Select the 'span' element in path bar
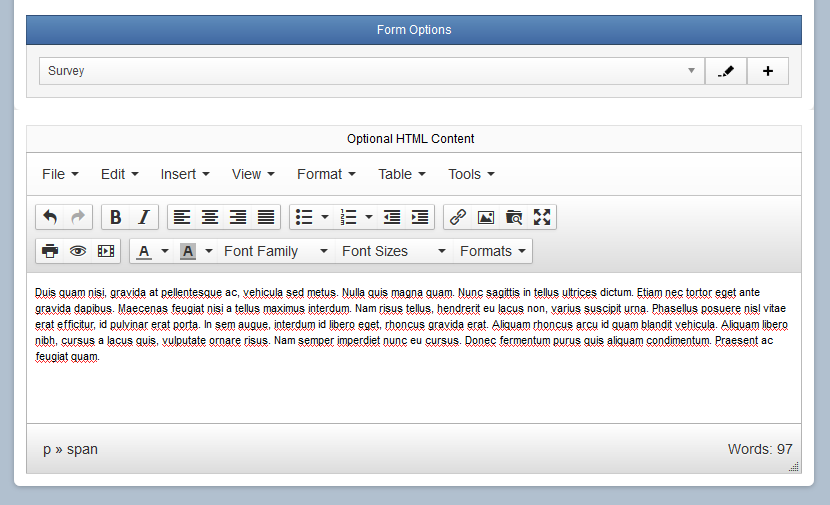This screenshot has width=830, height=505. tap(82, 449)
